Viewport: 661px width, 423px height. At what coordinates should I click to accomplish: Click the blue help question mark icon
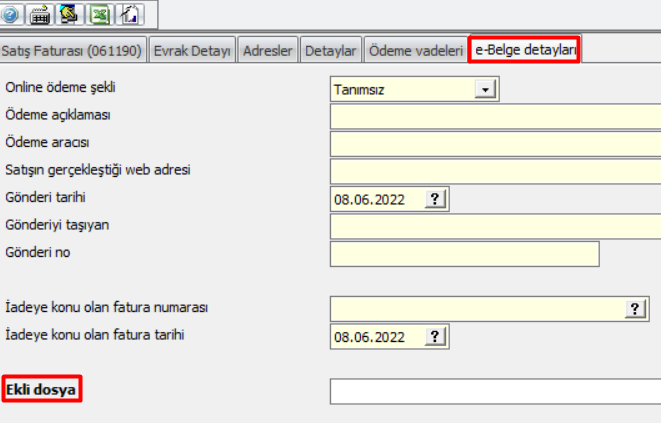coord(11,14)
